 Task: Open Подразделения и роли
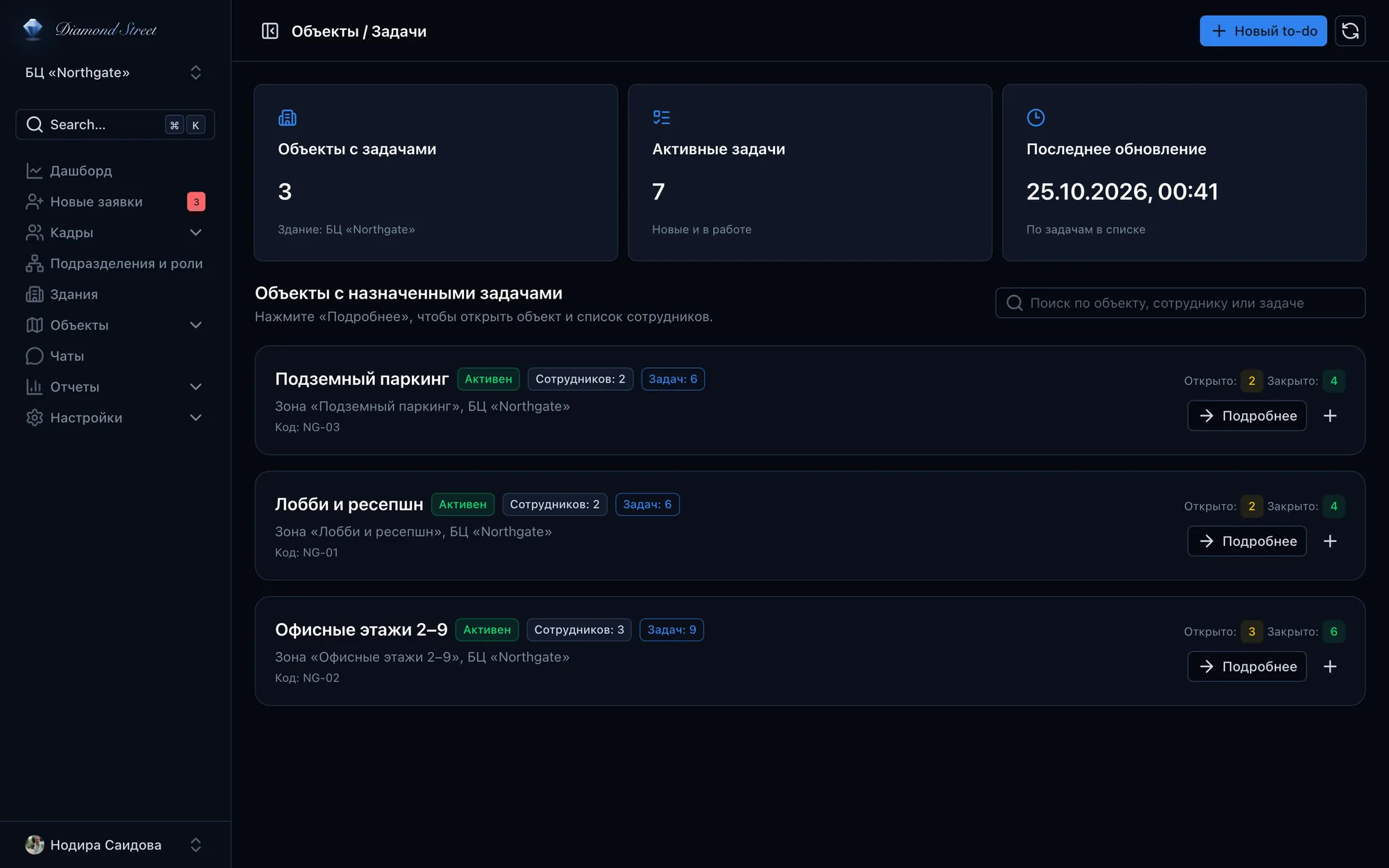115,263
